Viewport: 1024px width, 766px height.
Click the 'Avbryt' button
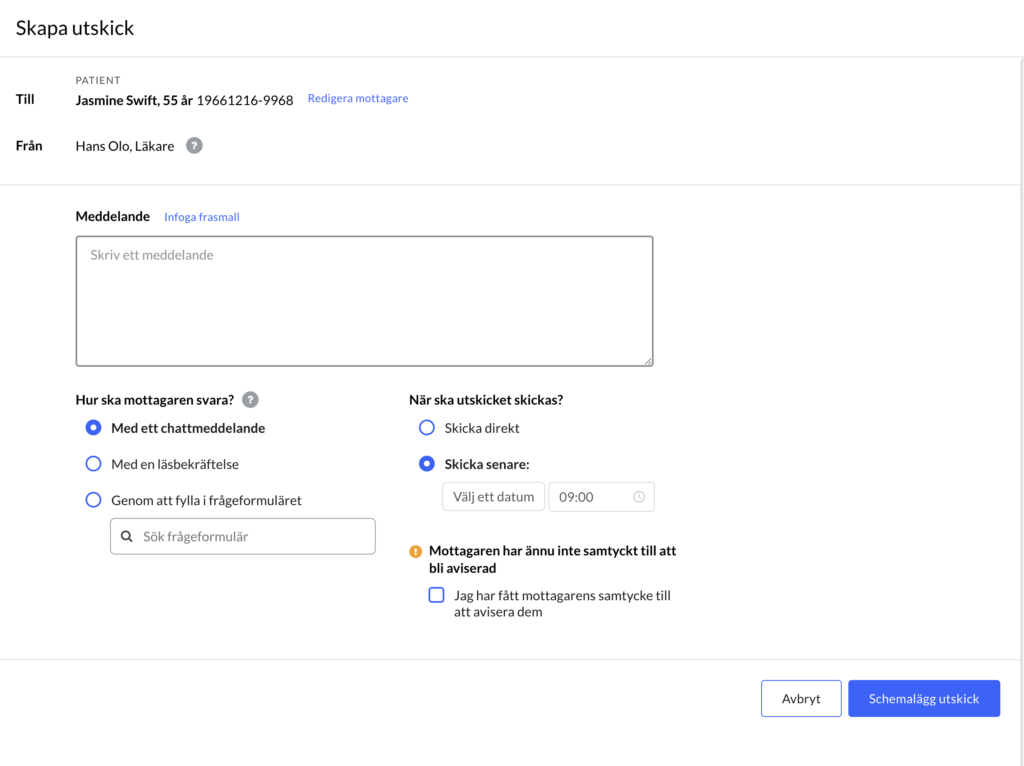click(801, 698)
